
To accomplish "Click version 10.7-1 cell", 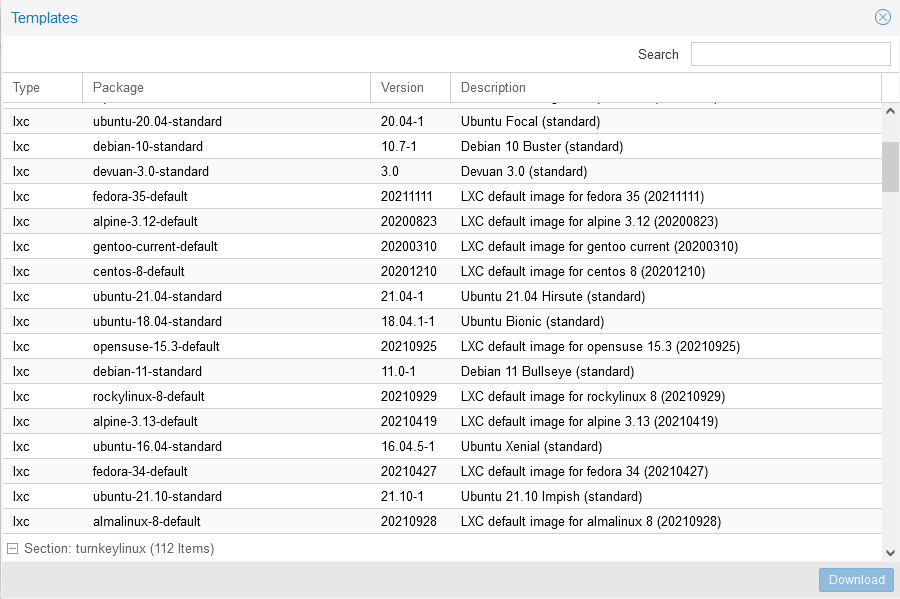I will pyautogui.click(x=399, y=146).
